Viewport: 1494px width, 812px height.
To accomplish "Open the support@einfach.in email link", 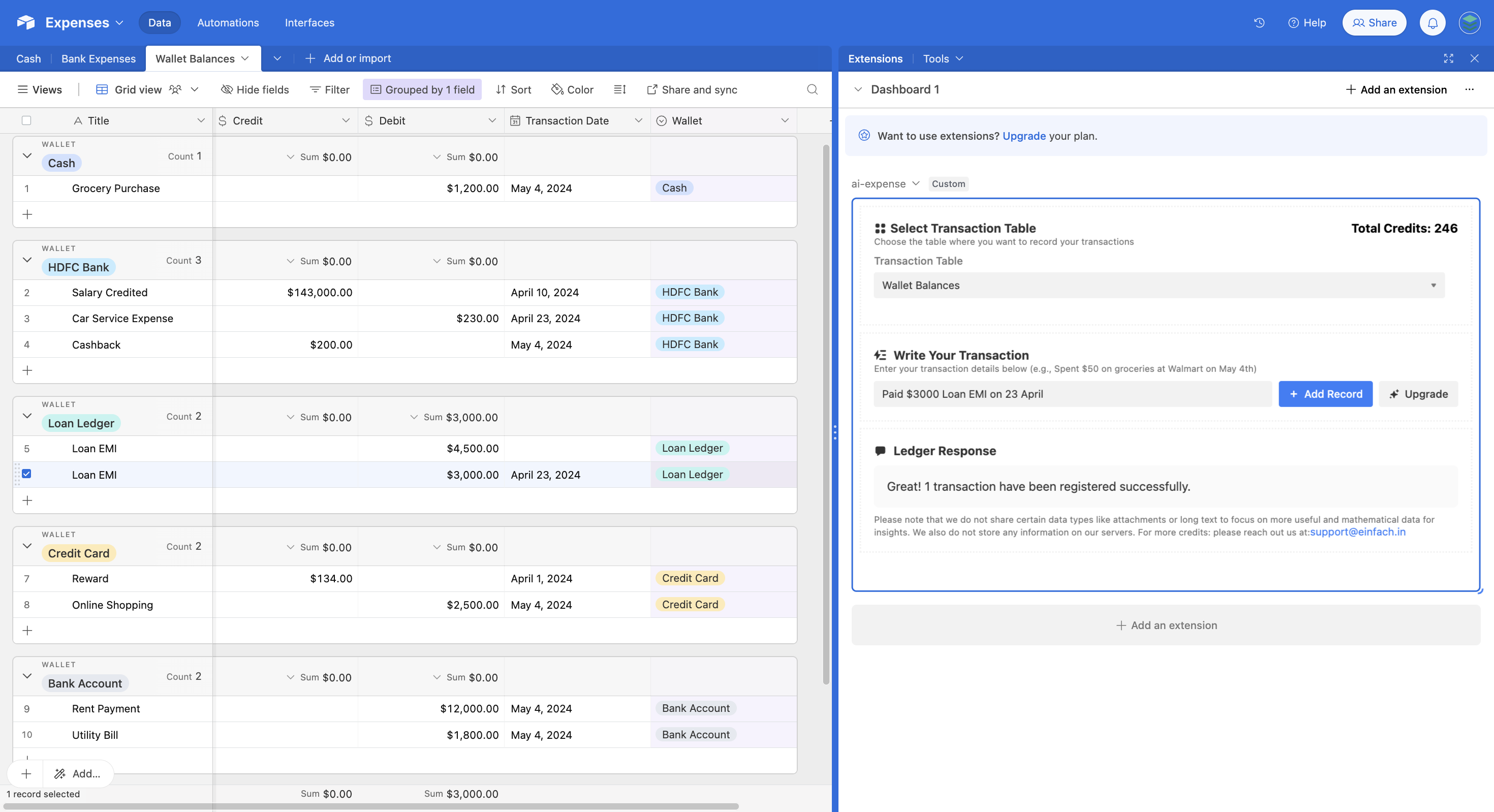I will 1357,532.
